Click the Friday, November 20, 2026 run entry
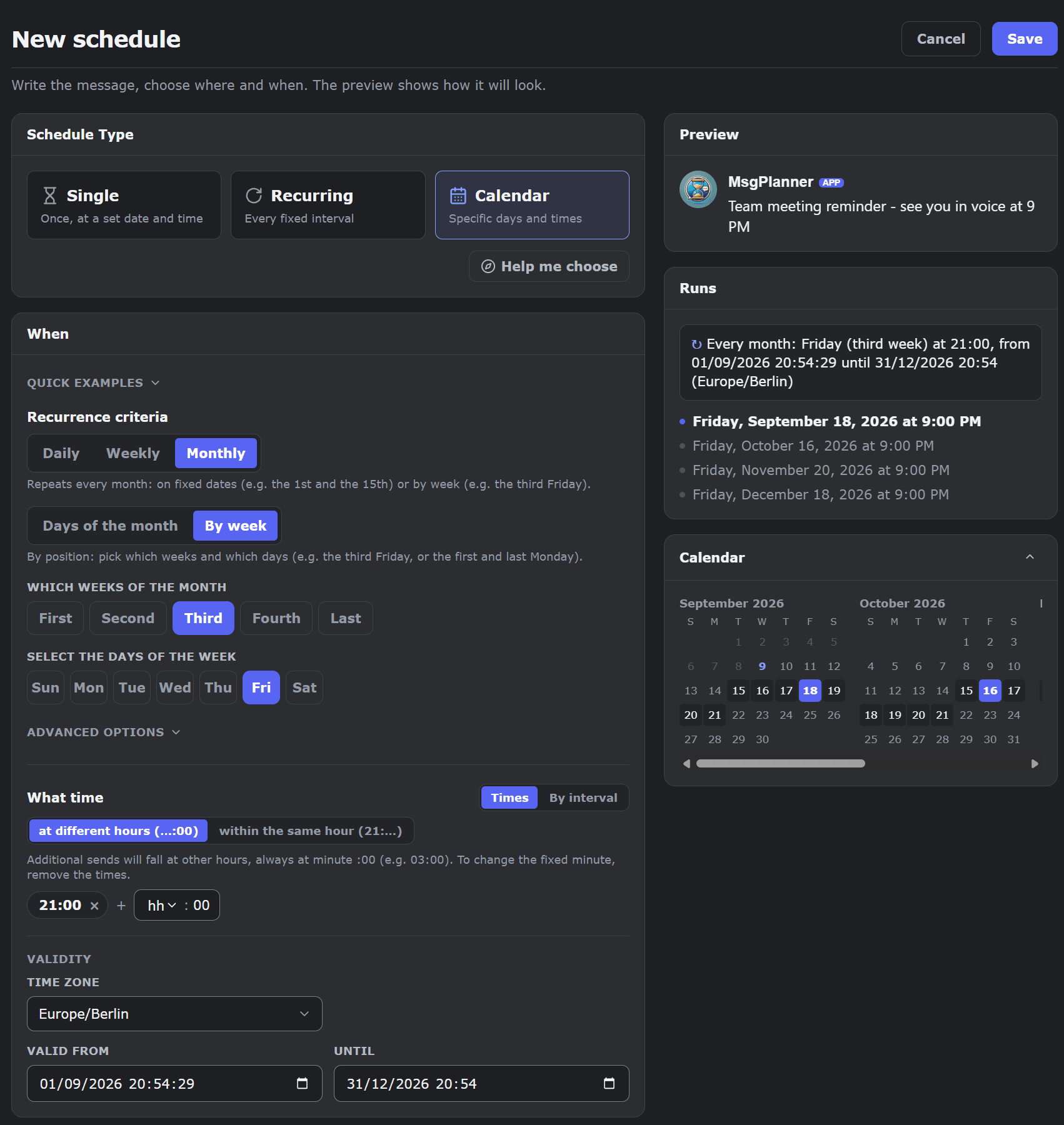The width and height of the screenshot is (1064, 1125). (x=821, y=470)
